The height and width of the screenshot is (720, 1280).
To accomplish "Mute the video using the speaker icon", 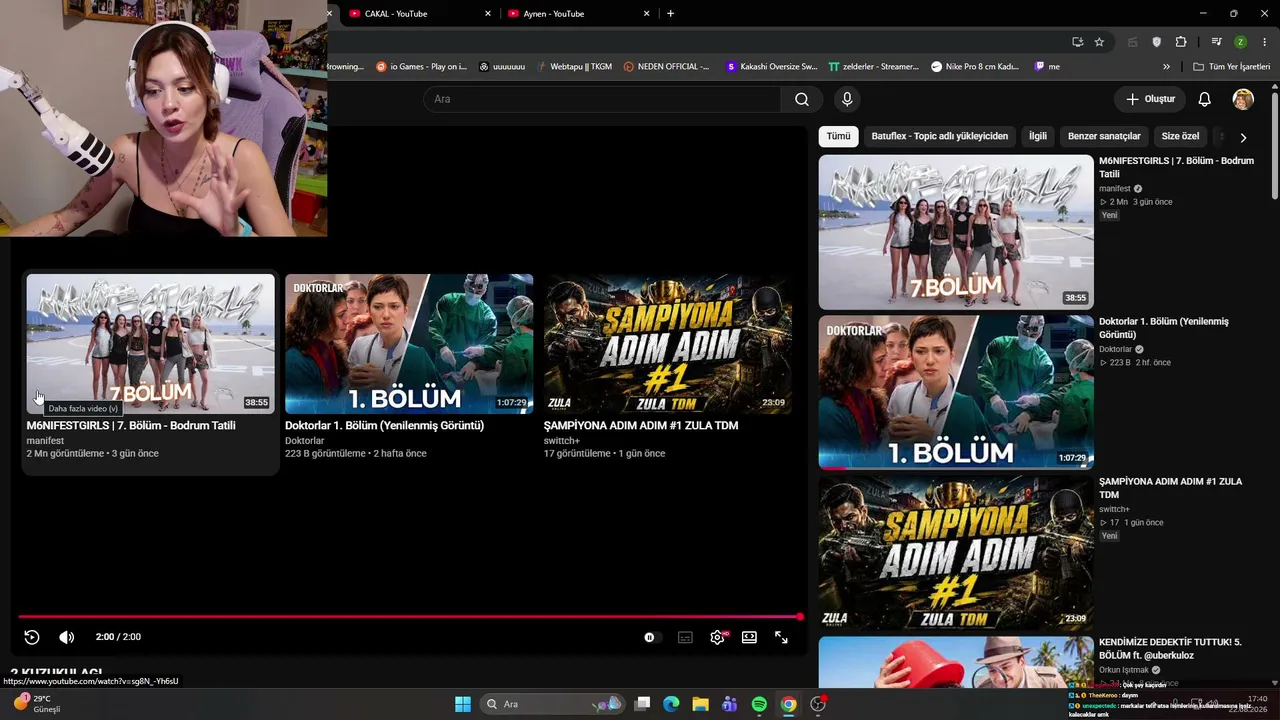I will pos(66,637).
